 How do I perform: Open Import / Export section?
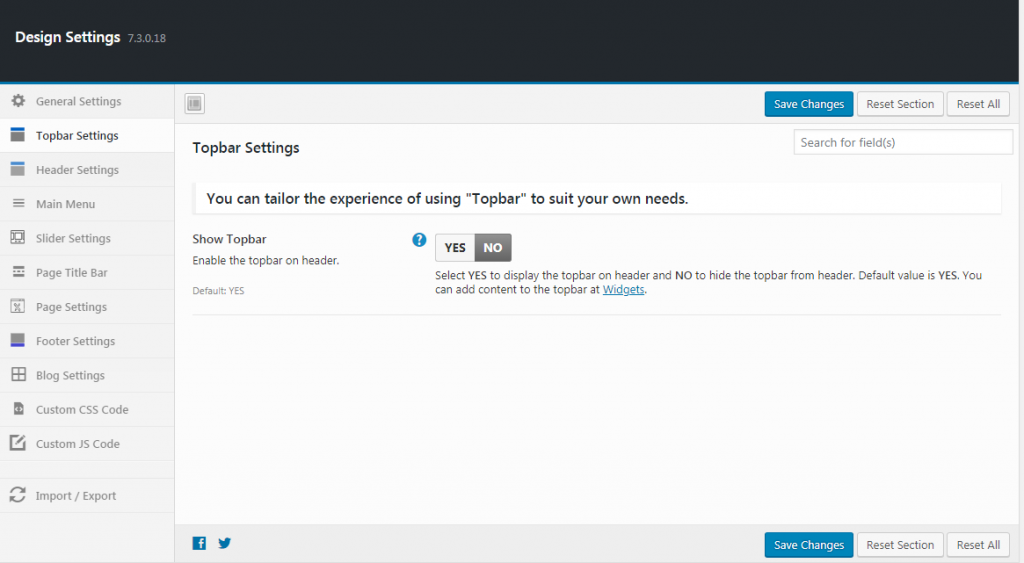tap(87, 496)
